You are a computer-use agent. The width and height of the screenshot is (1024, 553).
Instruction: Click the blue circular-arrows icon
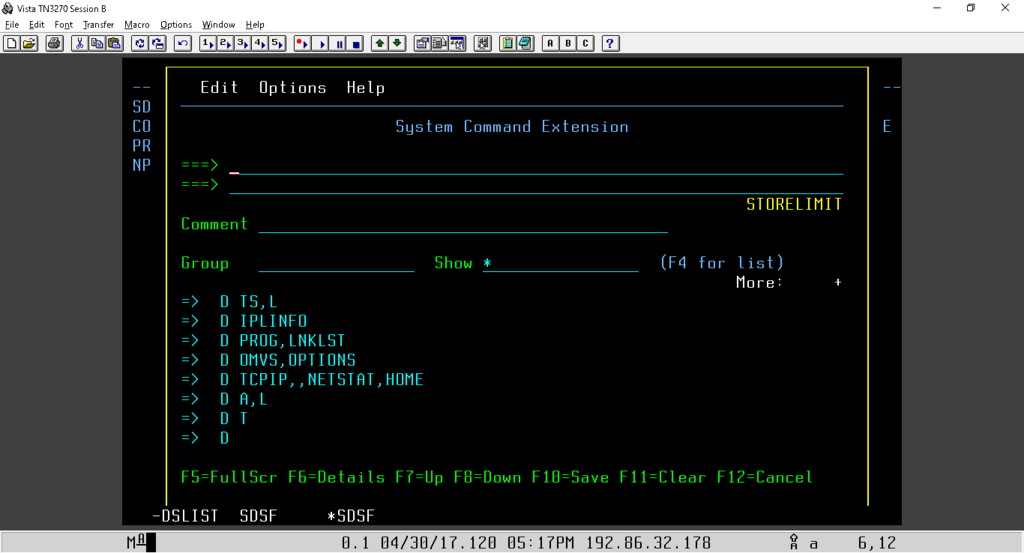click(140, 44)
